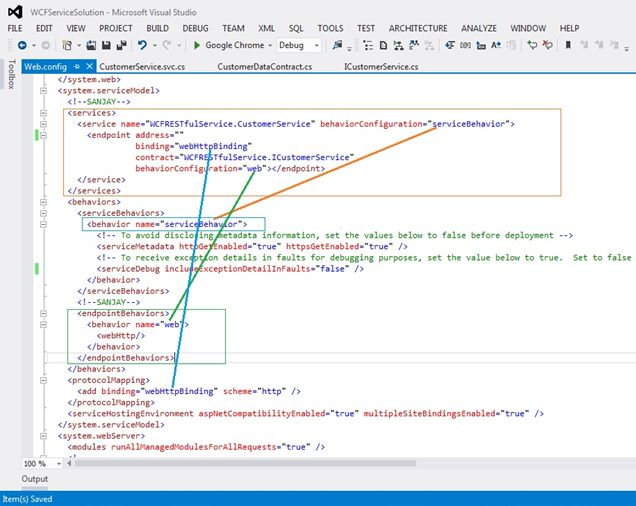Open the BUILD menu
The height and width of the screenshot is (506, 636).
157,28
